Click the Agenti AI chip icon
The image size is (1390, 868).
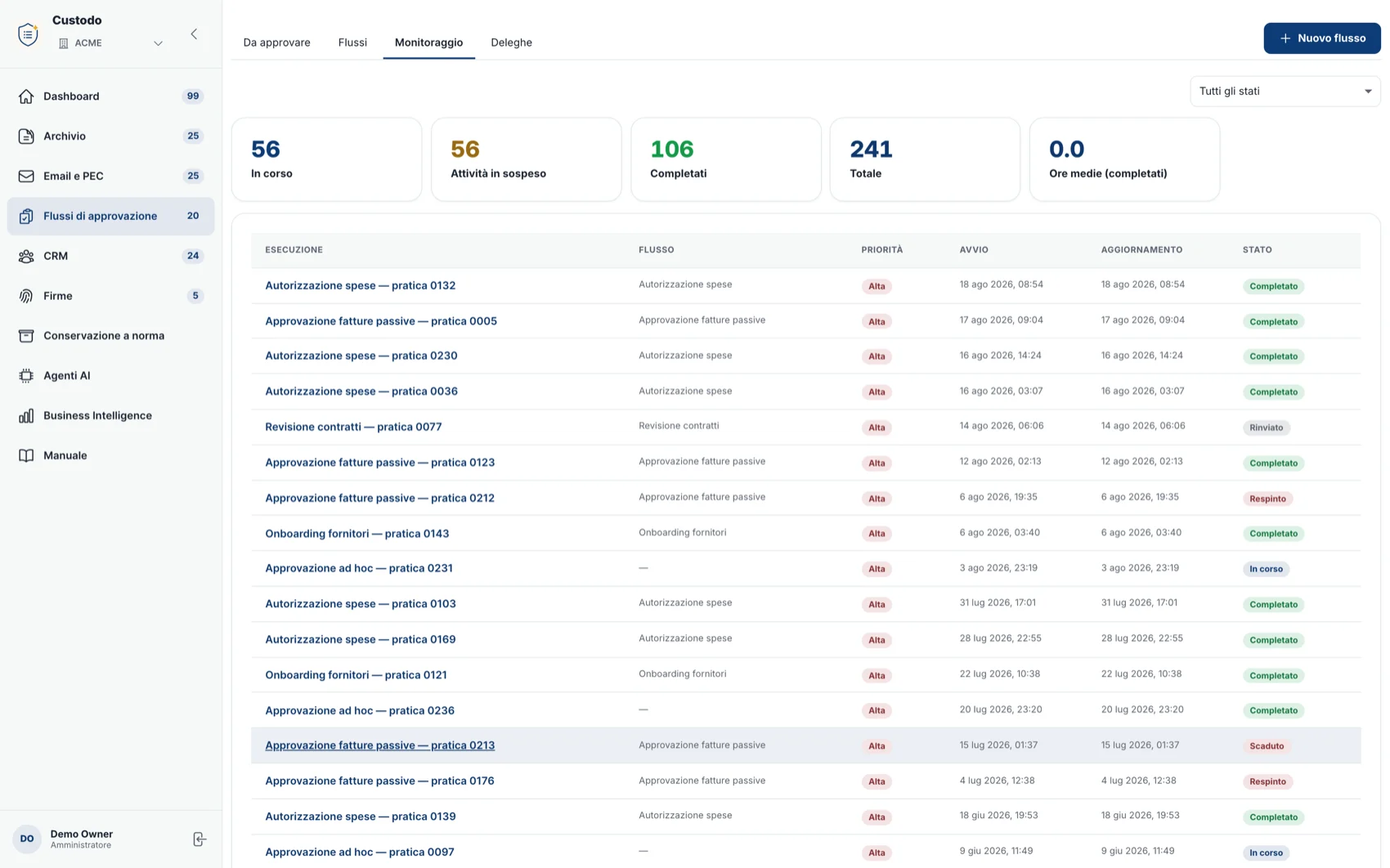(26, 376)
